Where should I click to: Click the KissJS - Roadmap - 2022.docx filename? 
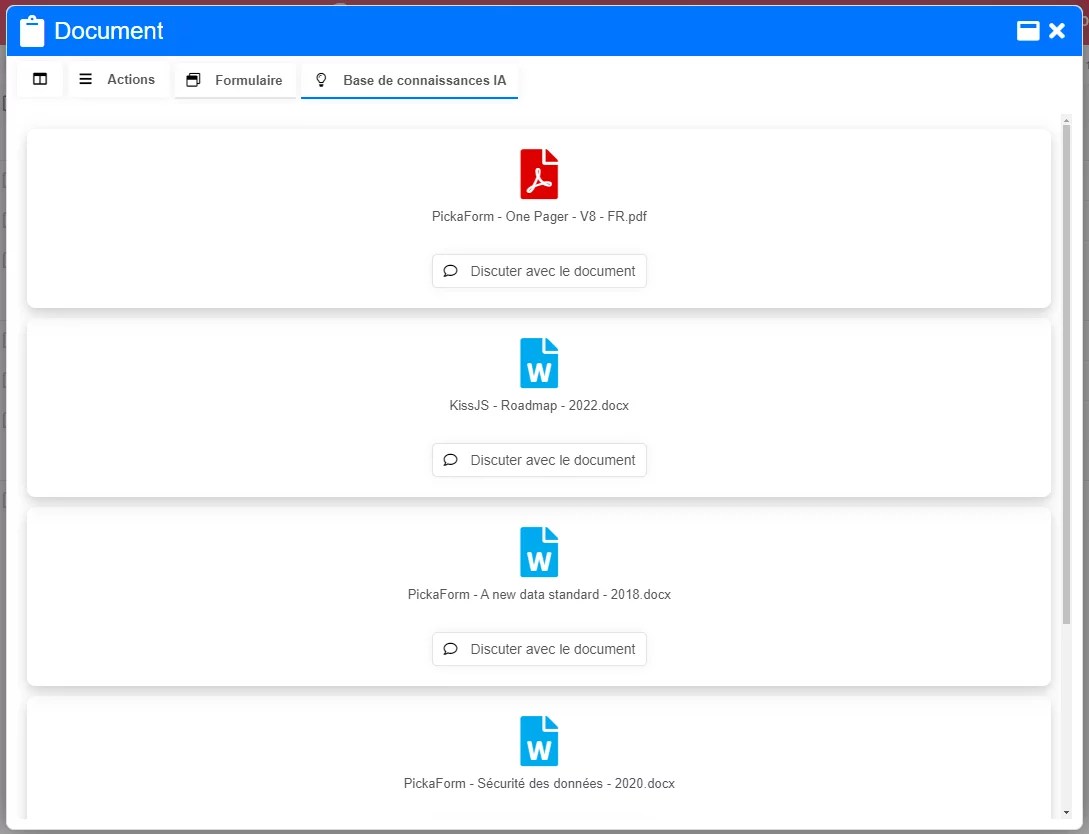click(539, 406)
